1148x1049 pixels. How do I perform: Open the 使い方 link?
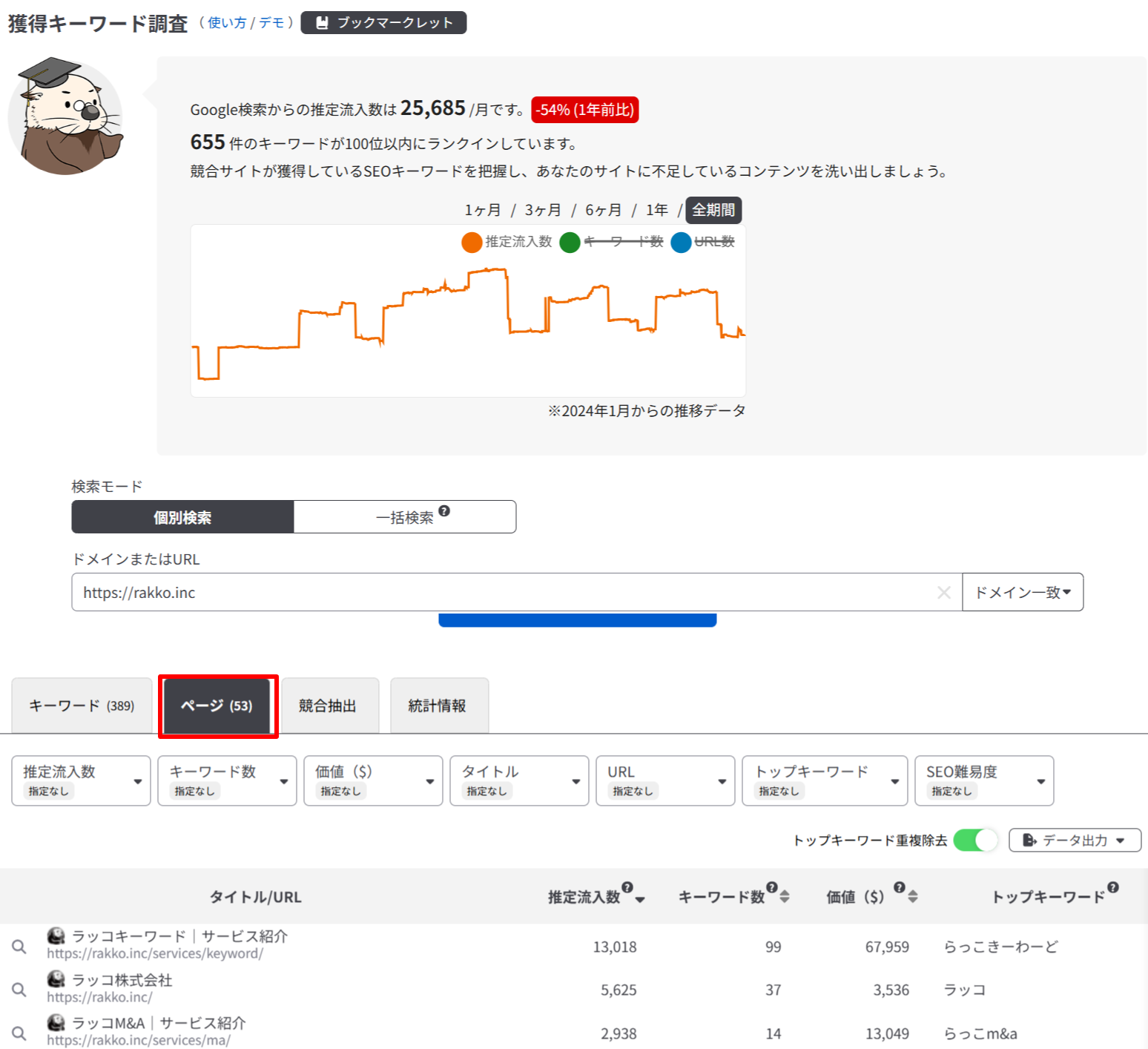[x=226, y=23]
